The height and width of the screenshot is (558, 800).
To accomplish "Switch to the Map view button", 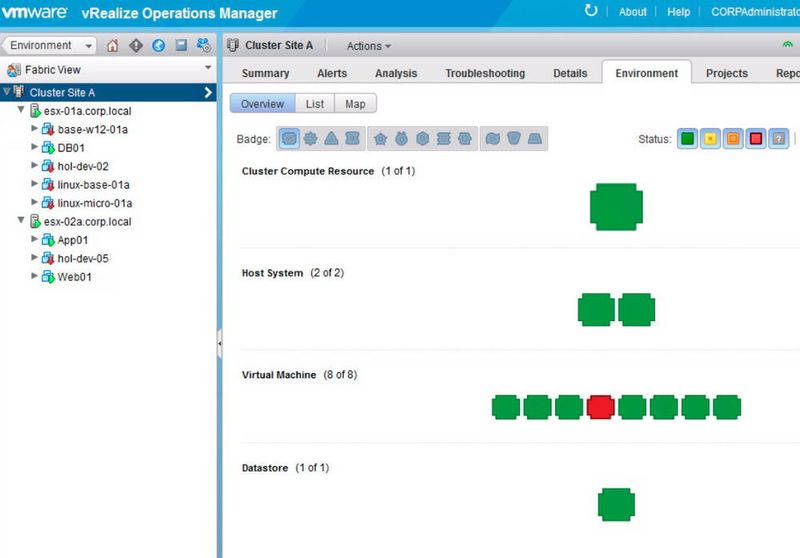I will coord(355,104).
